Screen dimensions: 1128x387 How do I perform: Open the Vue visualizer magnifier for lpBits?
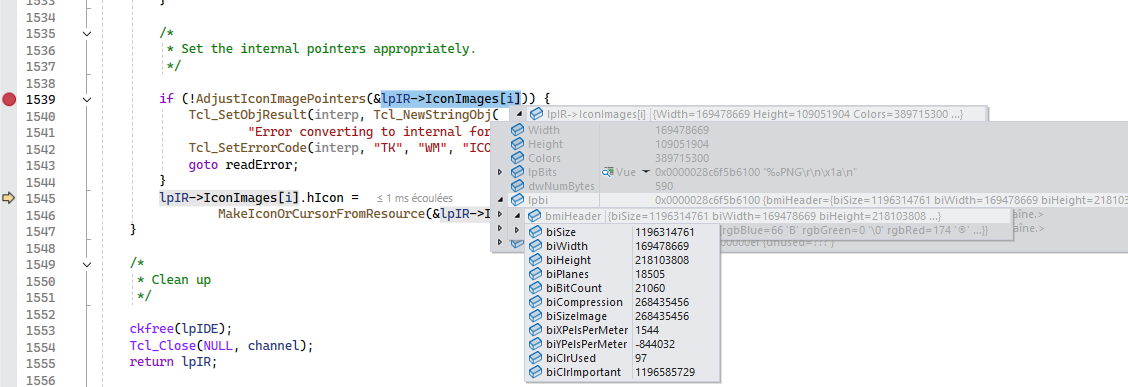(609, 172)
